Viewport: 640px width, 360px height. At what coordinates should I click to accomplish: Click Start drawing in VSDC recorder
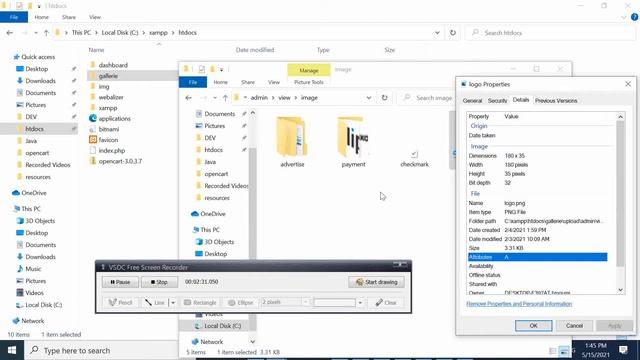click(376, 282)
